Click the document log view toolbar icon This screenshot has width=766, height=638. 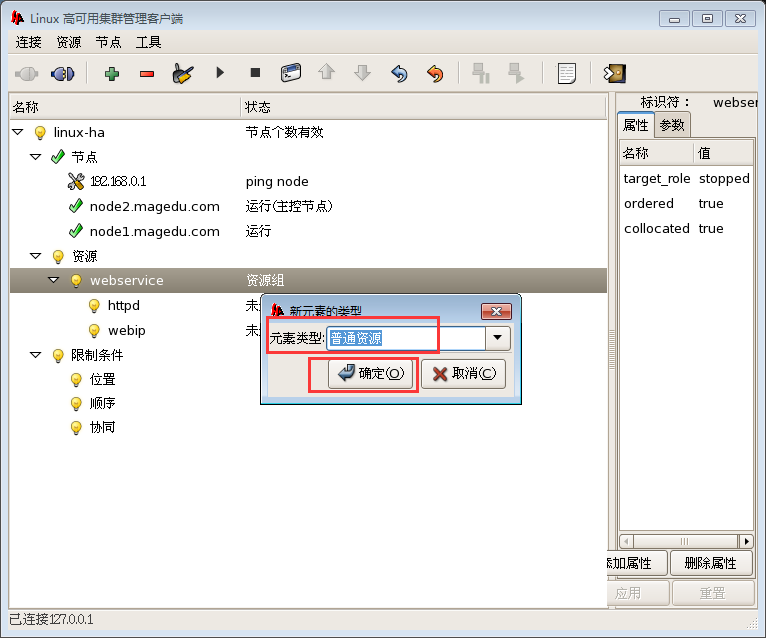point(567,73)
